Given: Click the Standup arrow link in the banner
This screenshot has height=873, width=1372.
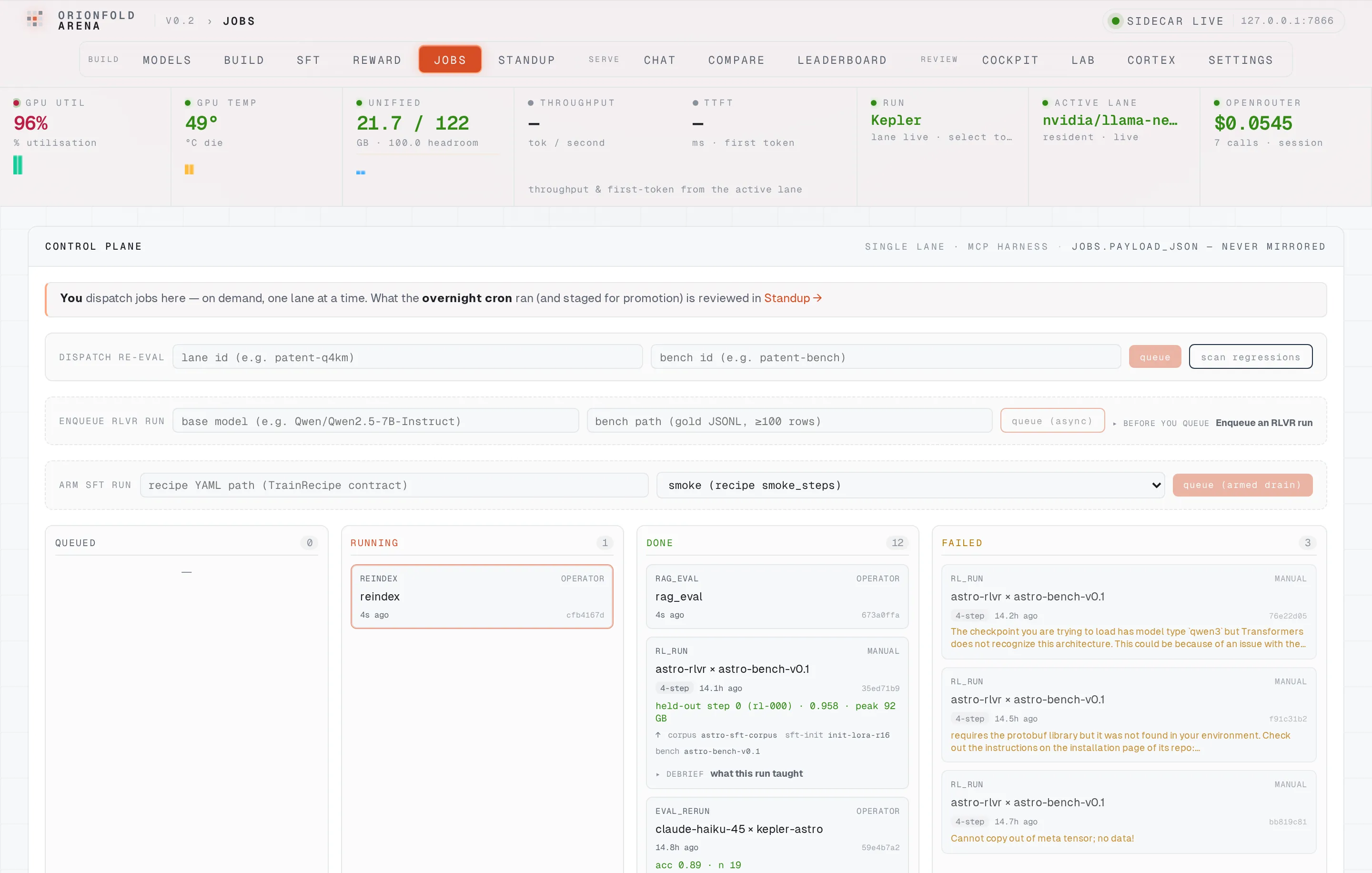Looking at the screenshot, I should click(x=793, y=298).
